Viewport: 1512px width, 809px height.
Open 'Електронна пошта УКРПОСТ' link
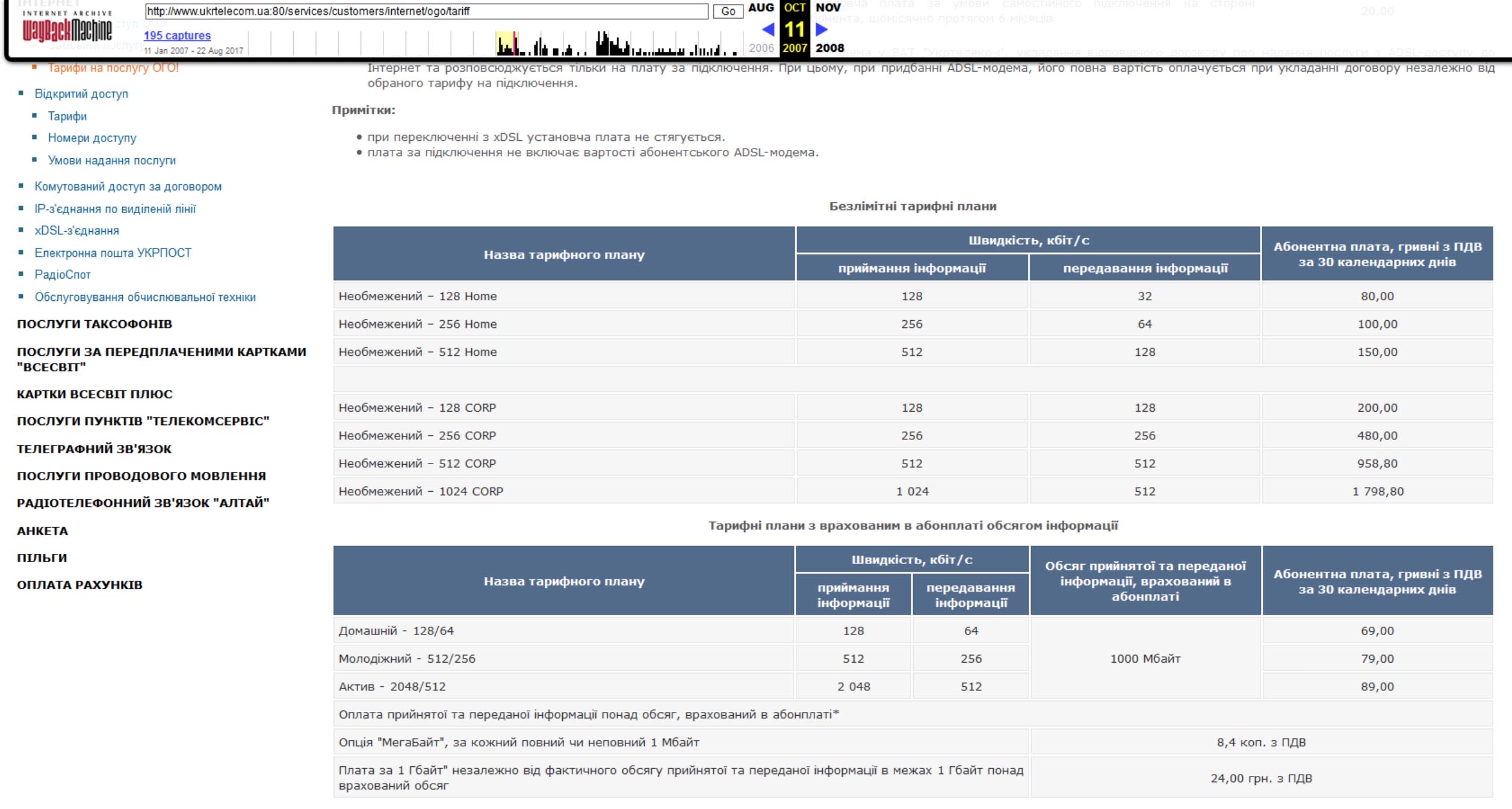click(113, 253)
